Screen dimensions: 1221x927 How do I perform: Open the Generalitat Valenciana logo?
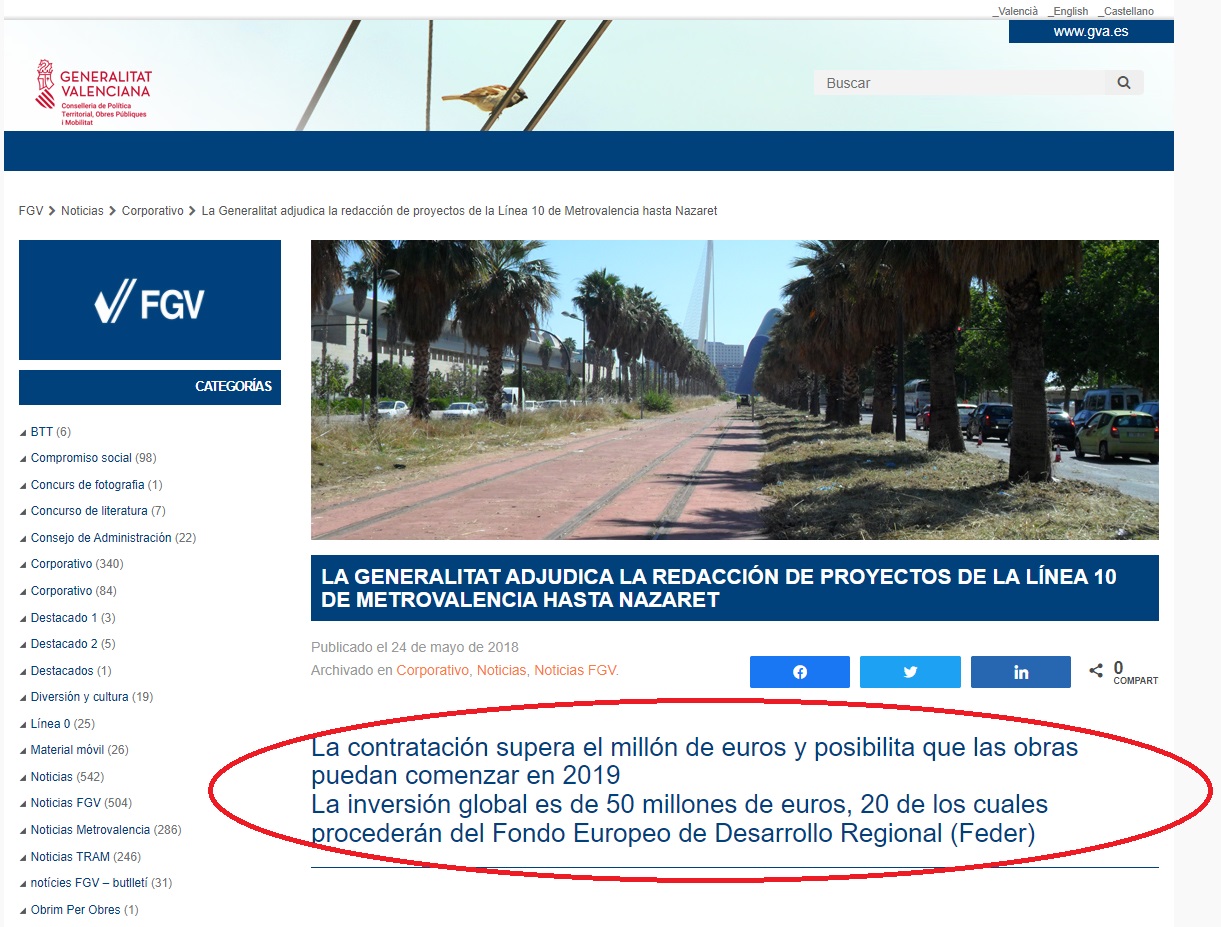[93, 92]
